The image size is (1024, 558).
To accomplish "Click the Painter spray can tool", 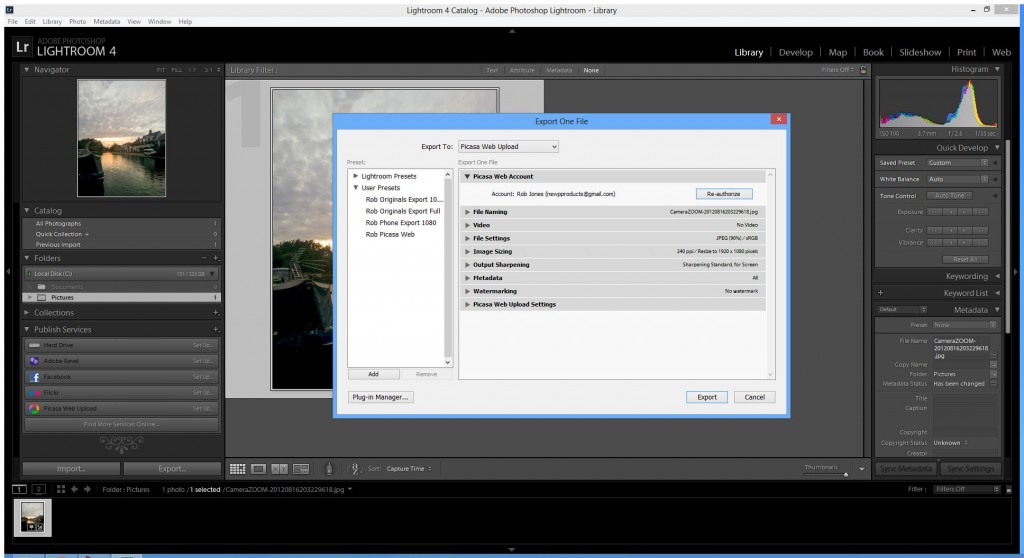I will point(329,468).
